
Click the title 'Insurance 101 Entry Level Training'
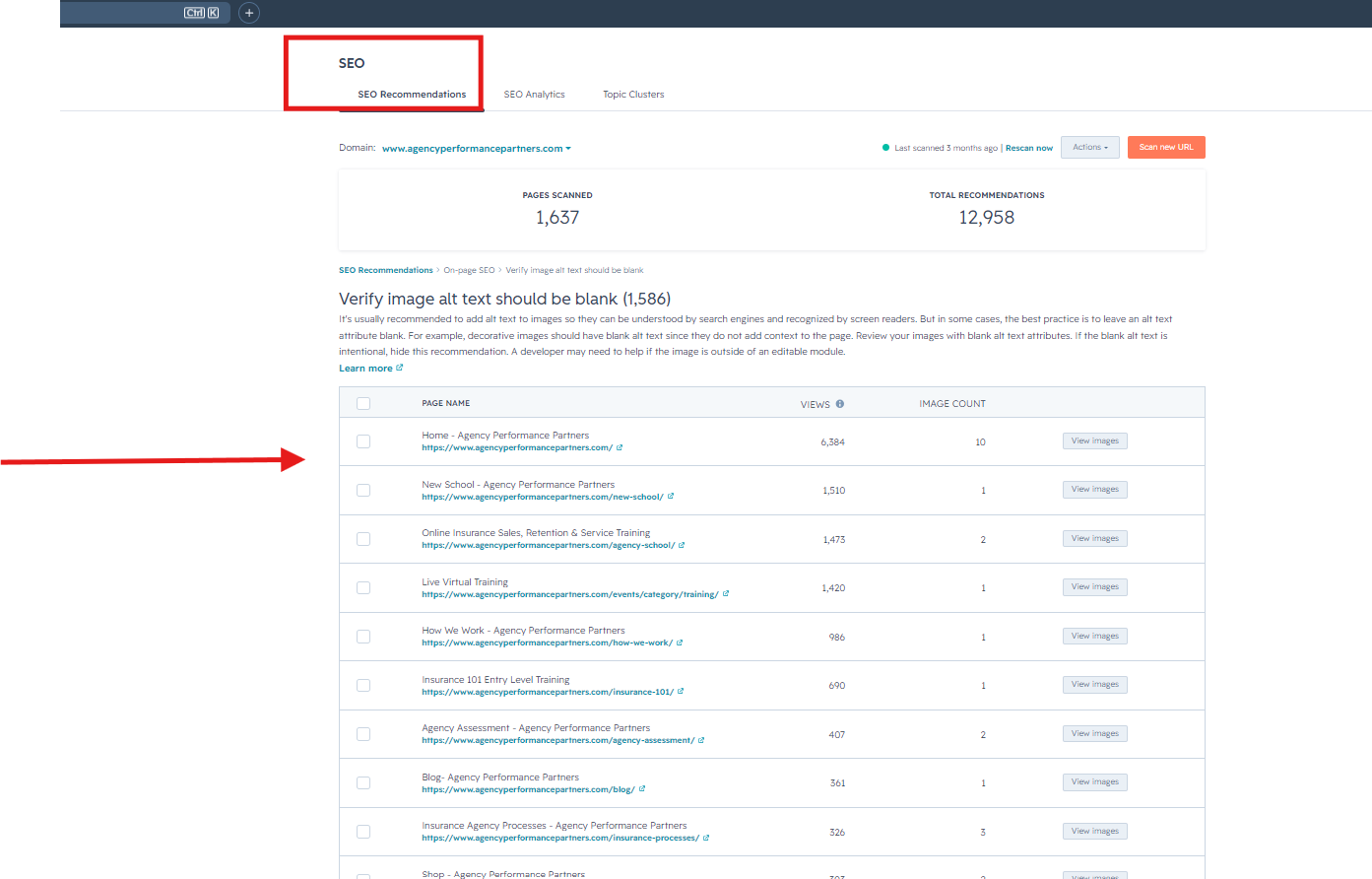(x=495, y=680)
